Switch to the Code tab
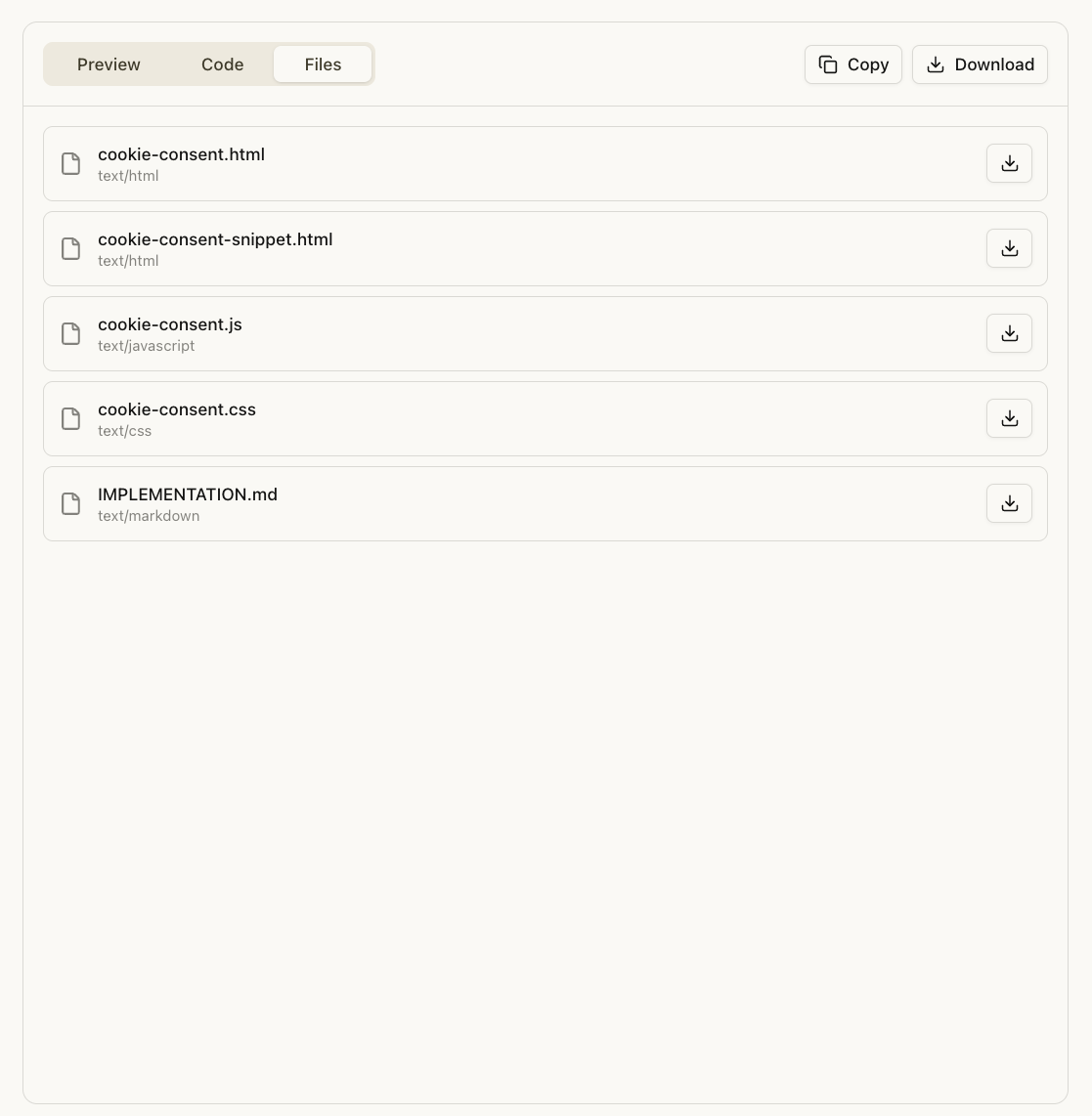The width and height of the screenshot is (1092, 1116). coord(222,64)
